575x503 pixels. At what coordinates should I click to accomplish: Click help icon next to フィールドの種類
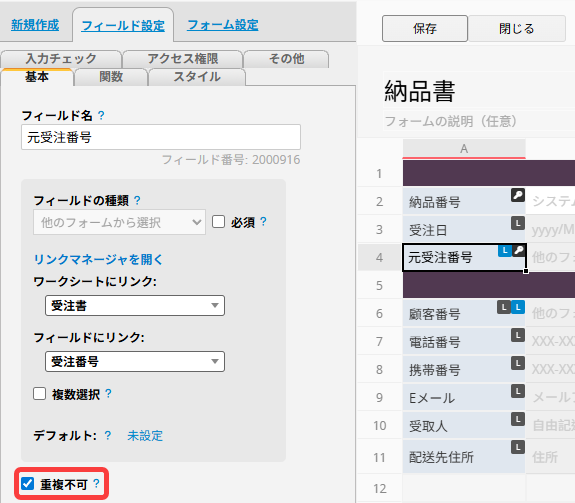tap(137, 200)
